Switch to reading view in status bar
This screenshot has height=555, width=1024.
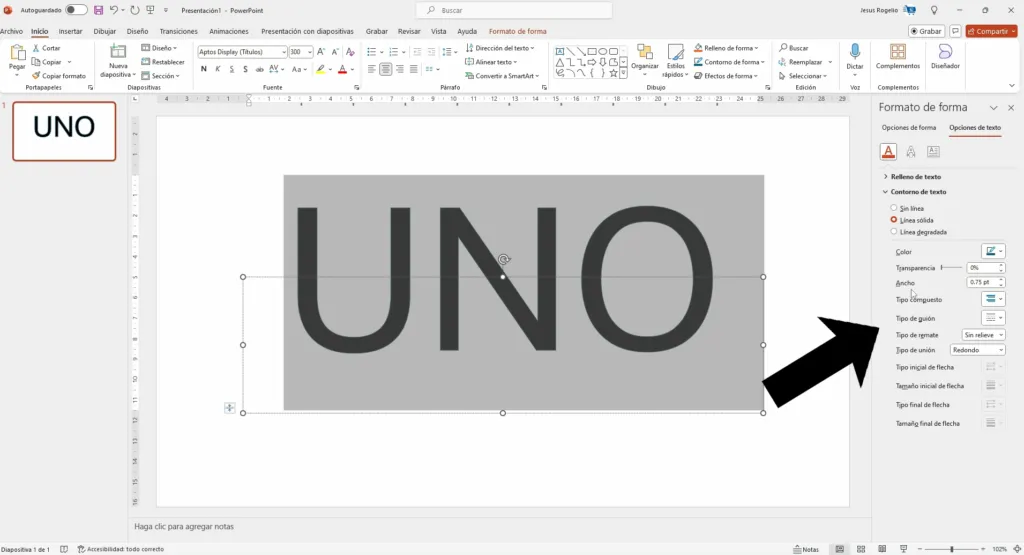882,549
